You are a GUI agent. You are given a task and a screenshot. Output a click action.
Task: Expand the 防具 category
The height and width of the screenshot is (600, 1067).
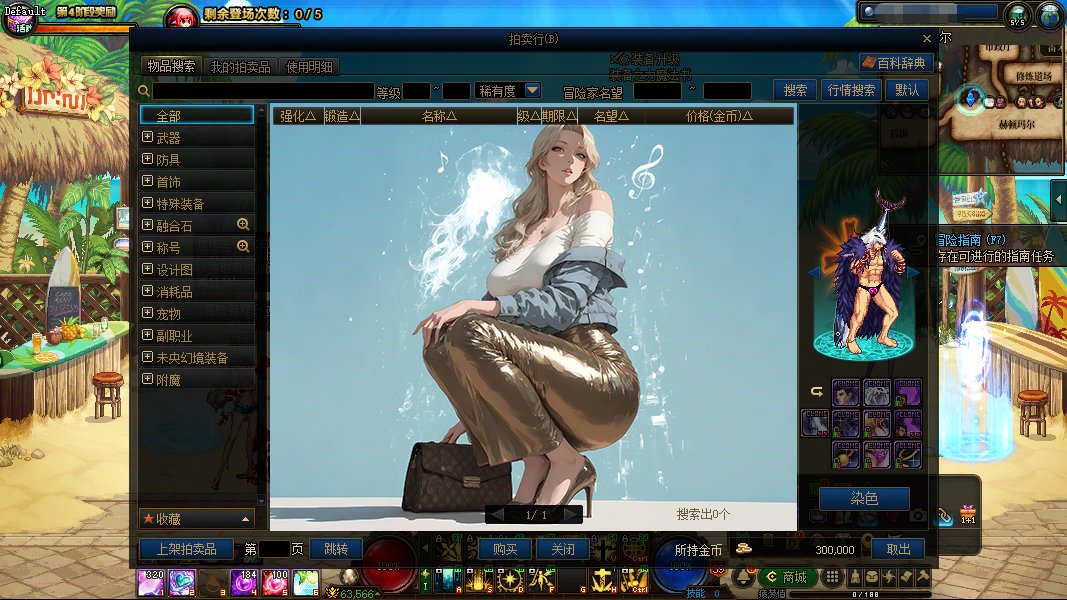[x=147, y=159]
